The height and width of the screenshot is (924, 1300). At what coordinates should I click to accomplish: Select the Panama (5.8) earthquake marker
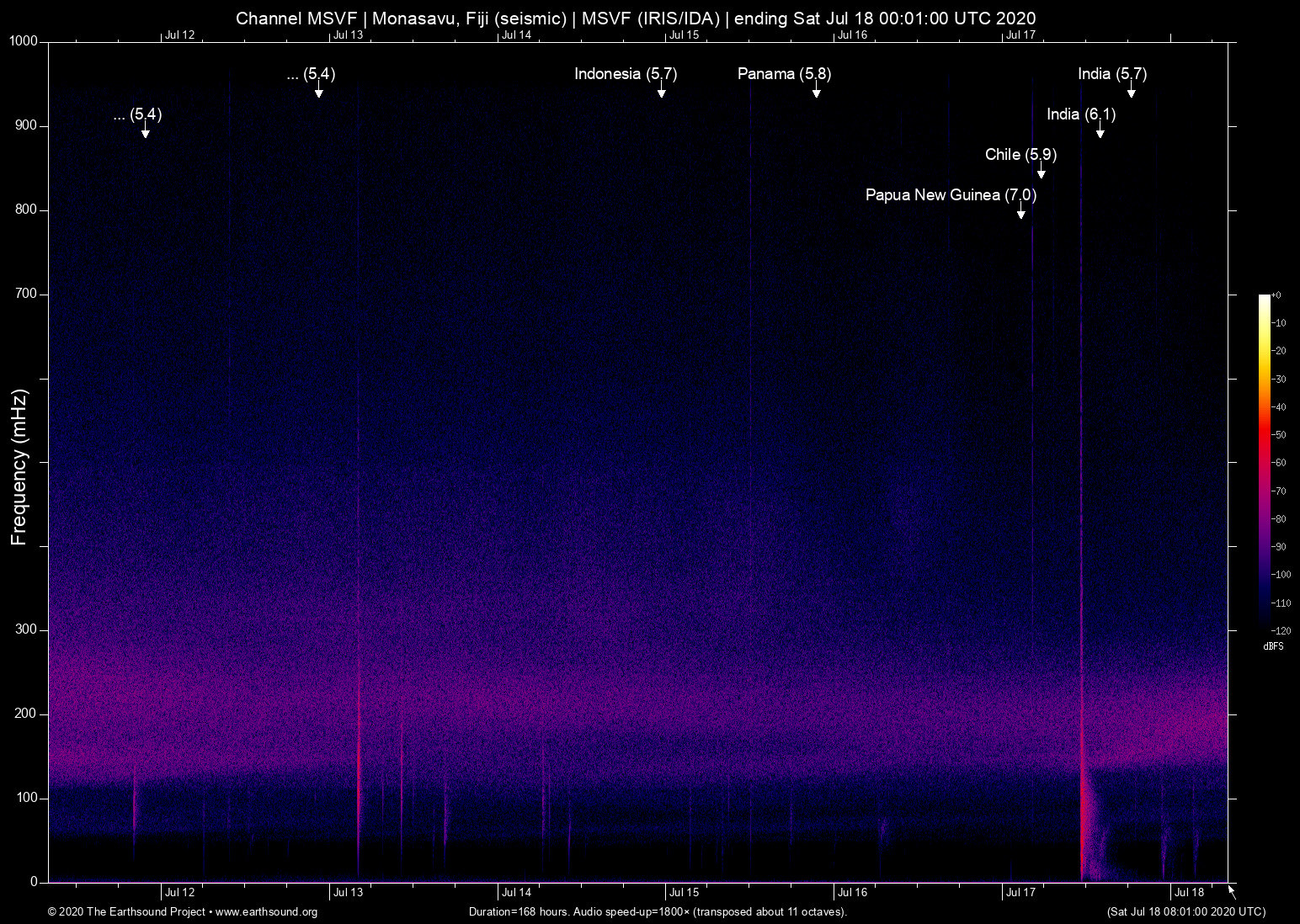click(x=783, y=74)
